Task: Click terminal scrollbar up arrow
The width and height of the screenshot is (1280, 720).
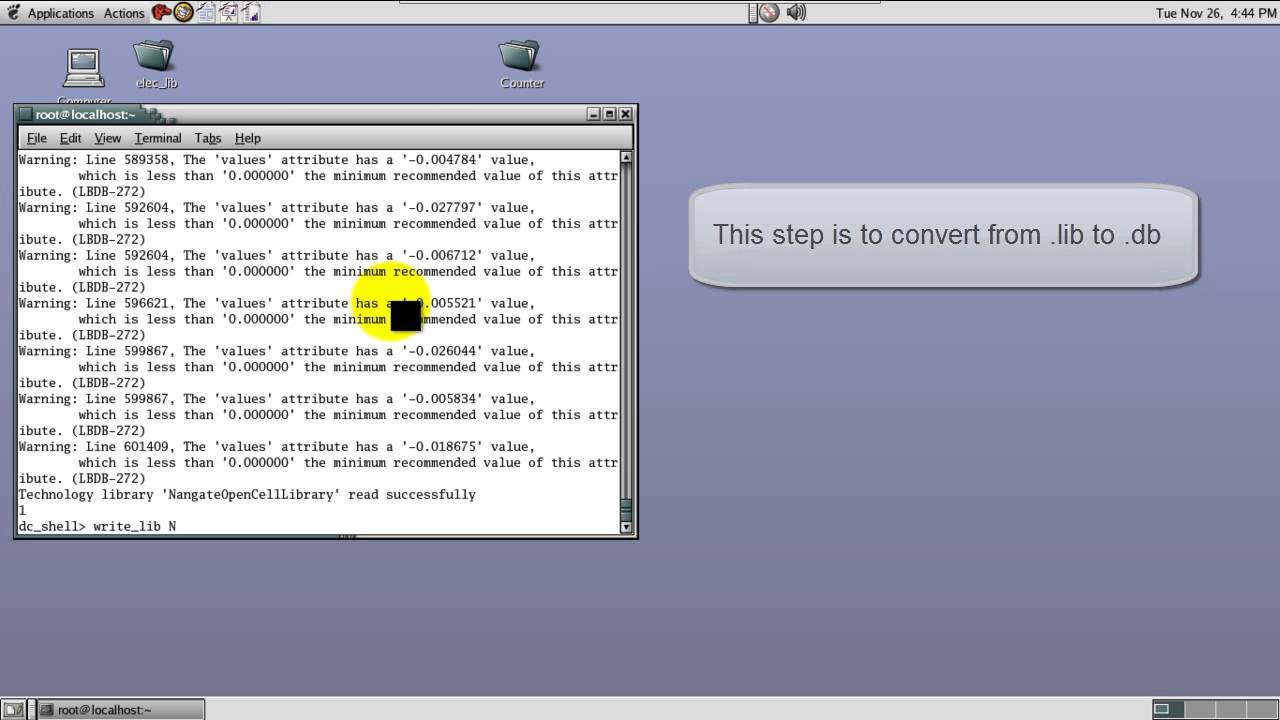Action: (626, 157)
